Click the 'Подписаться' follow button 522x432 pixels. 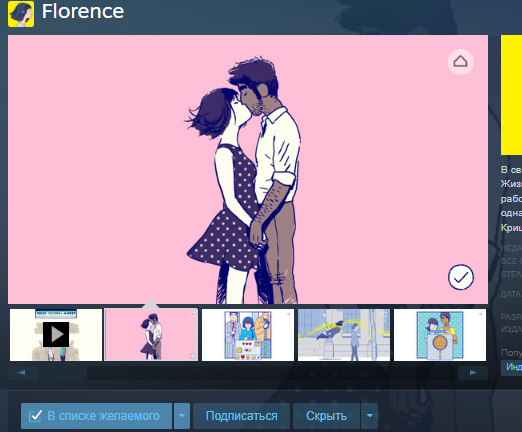241,416
